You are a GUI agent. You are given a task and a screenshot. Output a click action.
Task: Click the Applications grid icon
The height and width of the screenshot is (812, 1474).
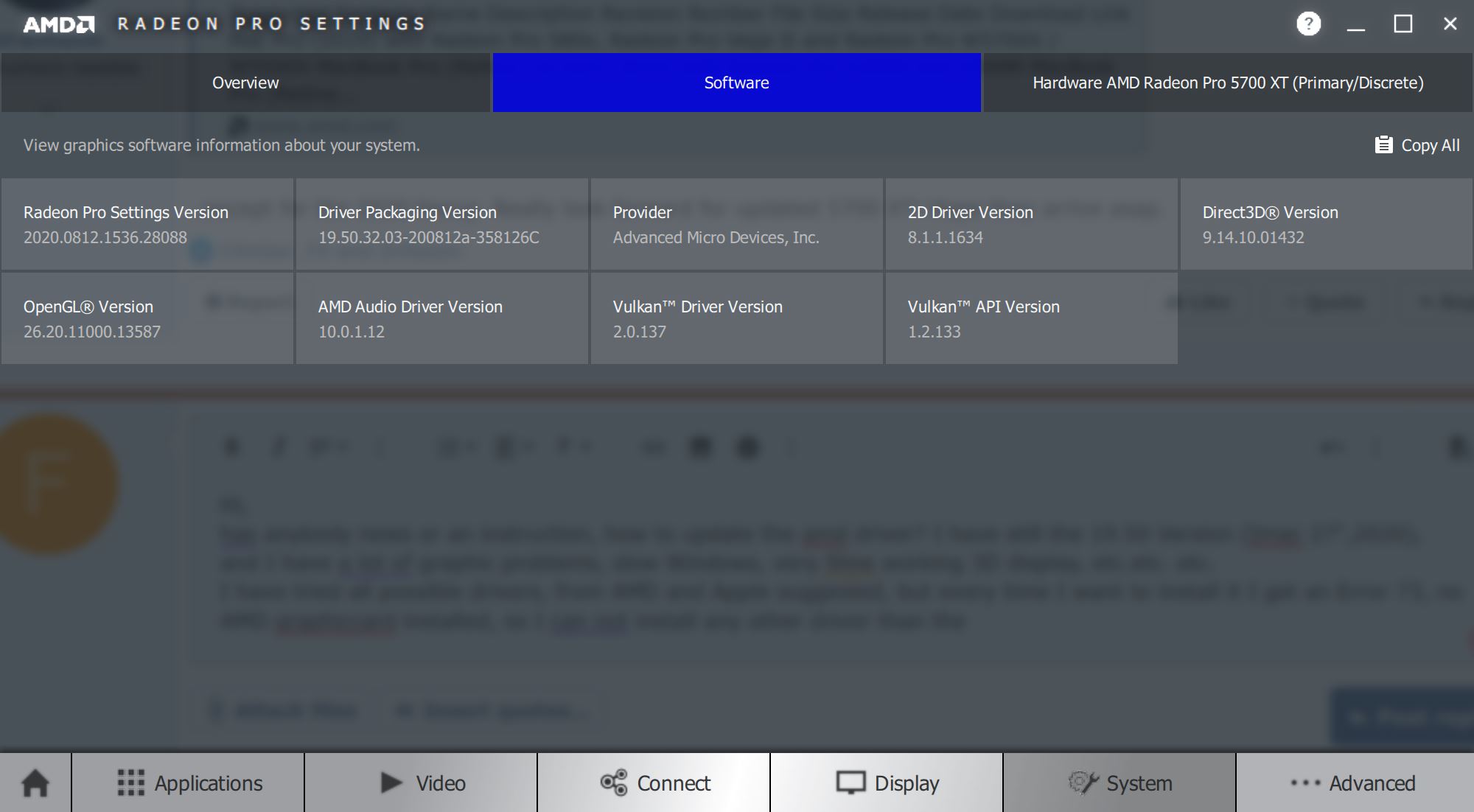(x=130, y=783)
